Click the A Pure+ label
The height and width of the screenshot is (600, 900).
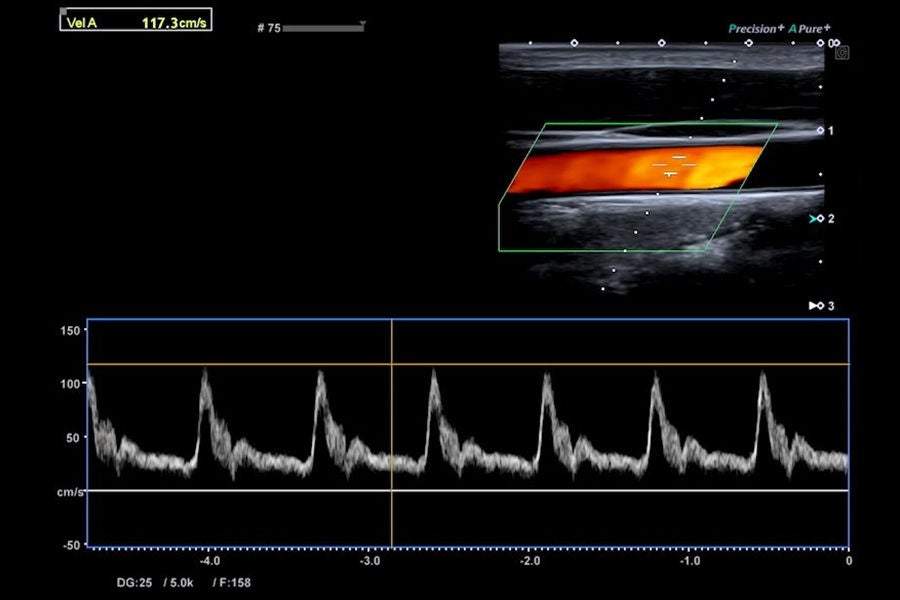pos(809,29)
